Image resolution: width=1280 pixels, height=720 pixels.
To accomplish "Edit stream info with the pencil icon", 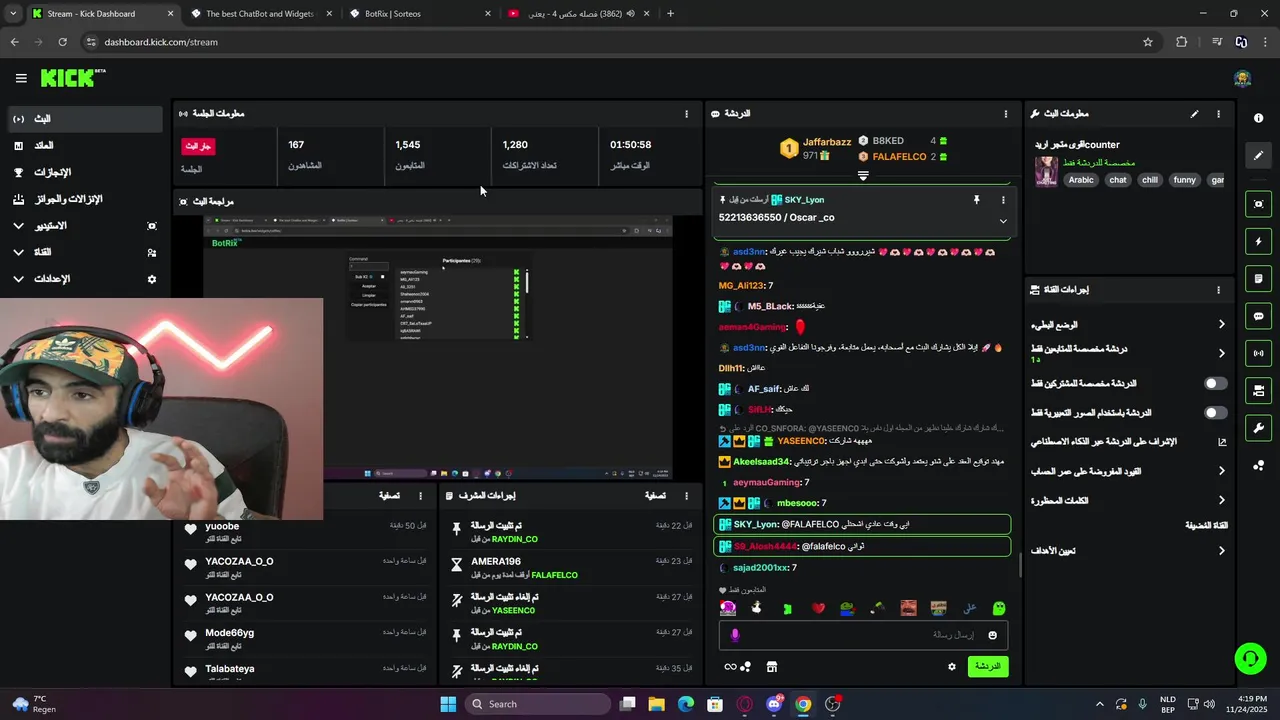I will (x=1194, y=114).
